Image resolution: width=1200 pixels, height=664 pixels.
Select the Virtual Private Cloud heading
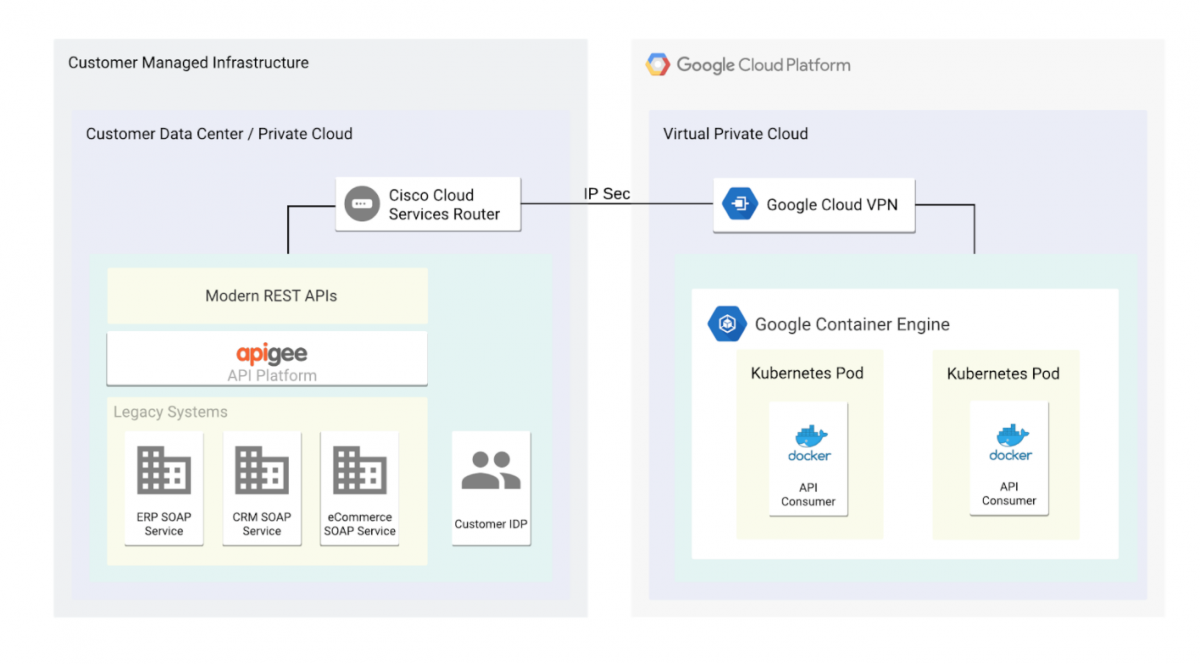pyautogui.click(x=735, y=133)
